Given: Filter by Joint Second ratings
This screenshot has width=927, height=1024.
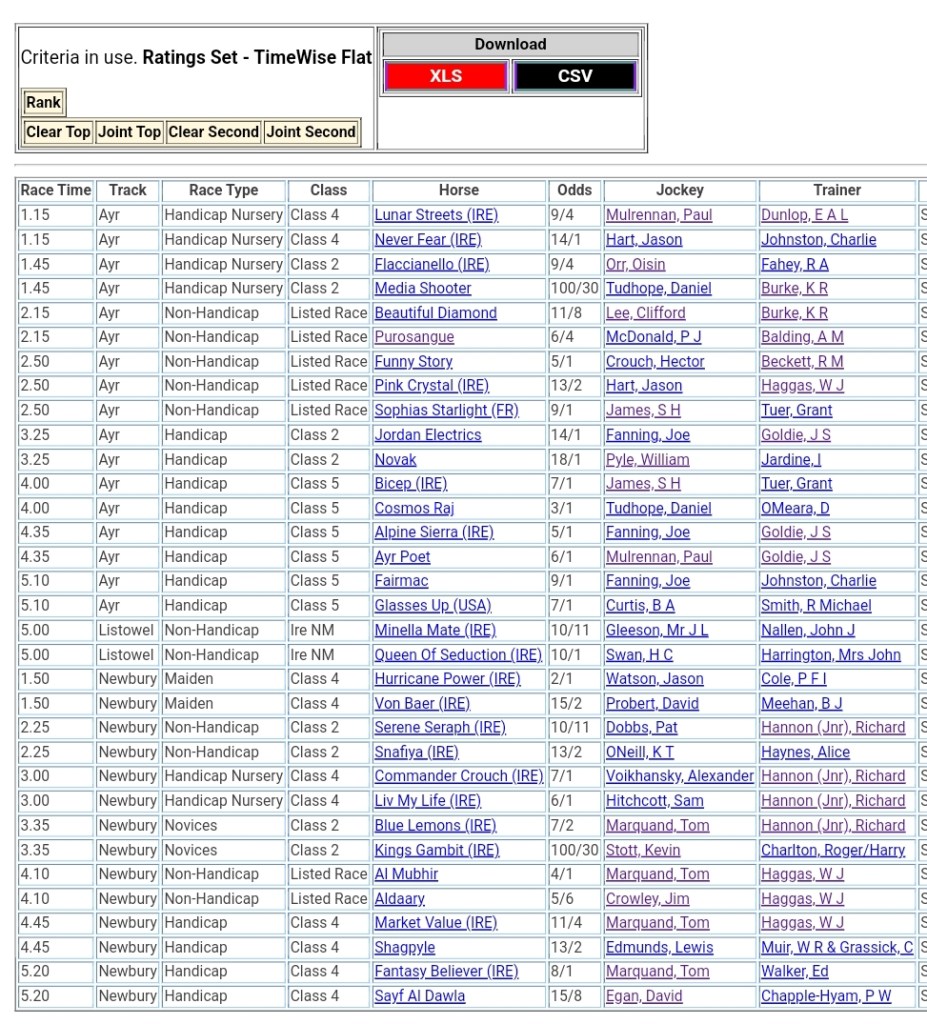Looking at the screenshot, I should pyautogui.click(x=311, y=132).
